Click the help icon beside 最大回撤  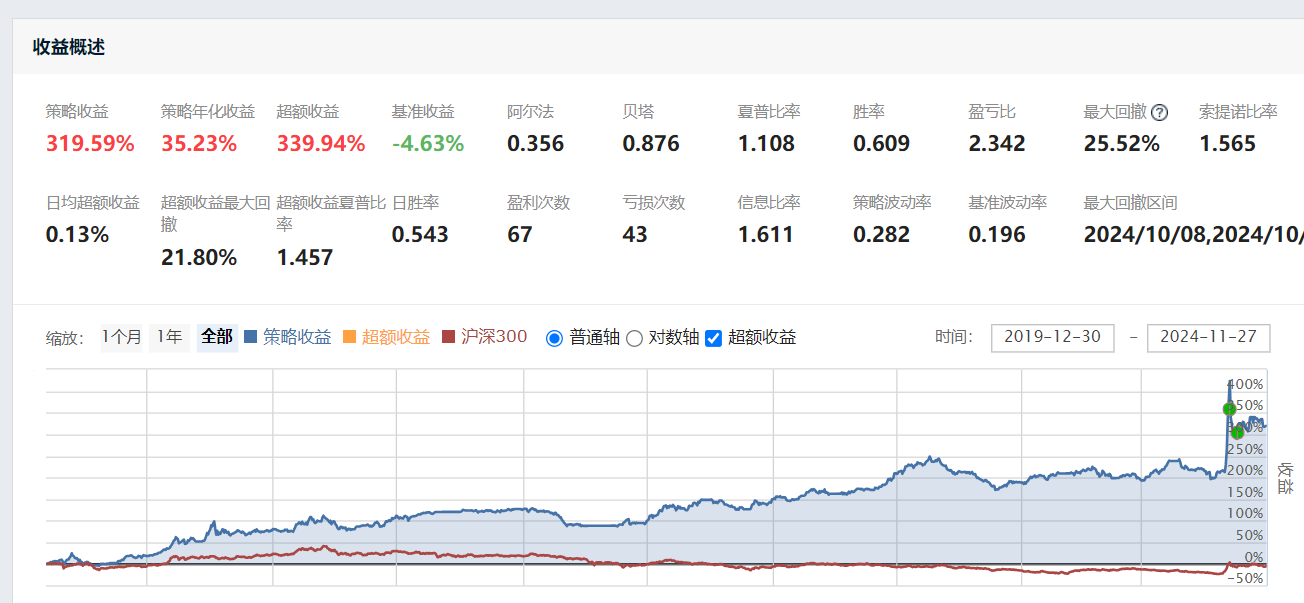point(1160,113)
